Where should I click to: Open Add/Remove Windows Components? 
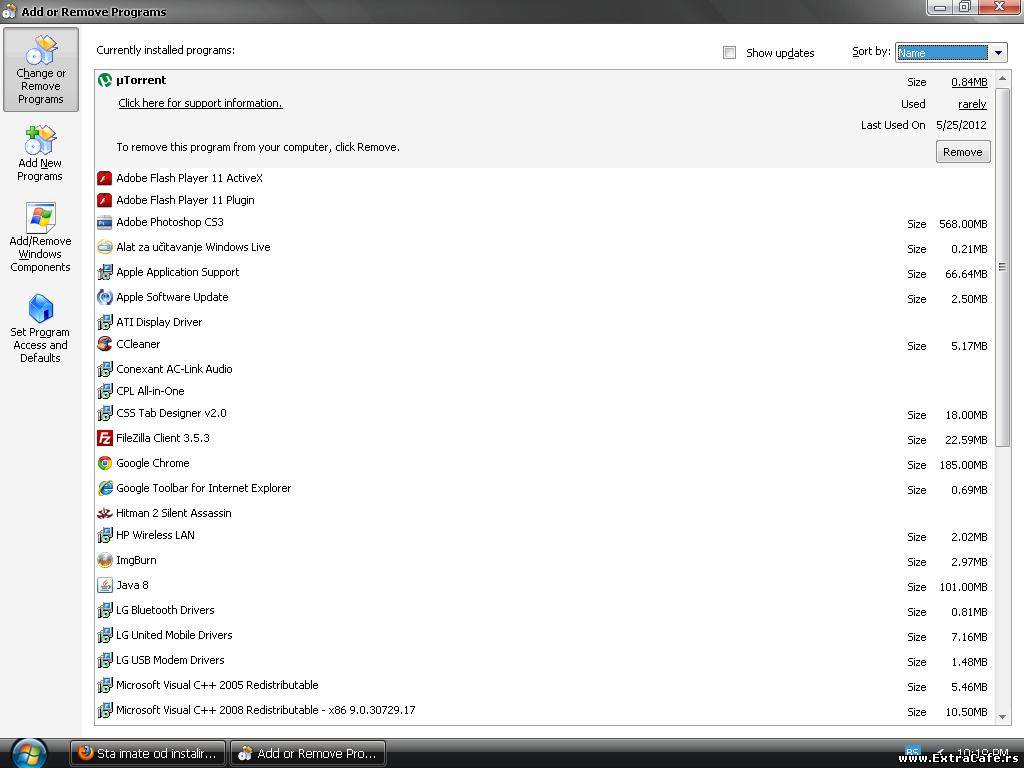[x=40, y=238]
